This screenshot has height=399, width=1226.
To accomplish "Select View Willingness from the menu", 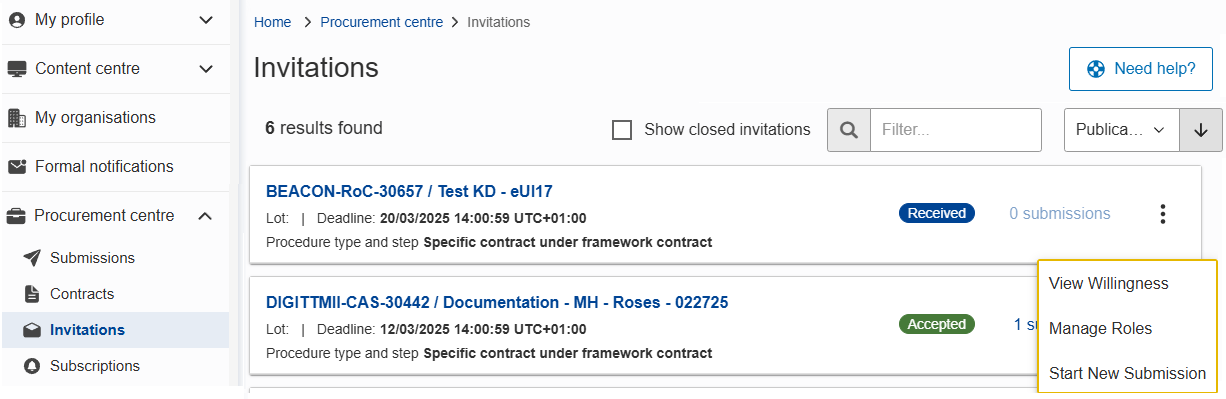I will tap(1108, 284).
